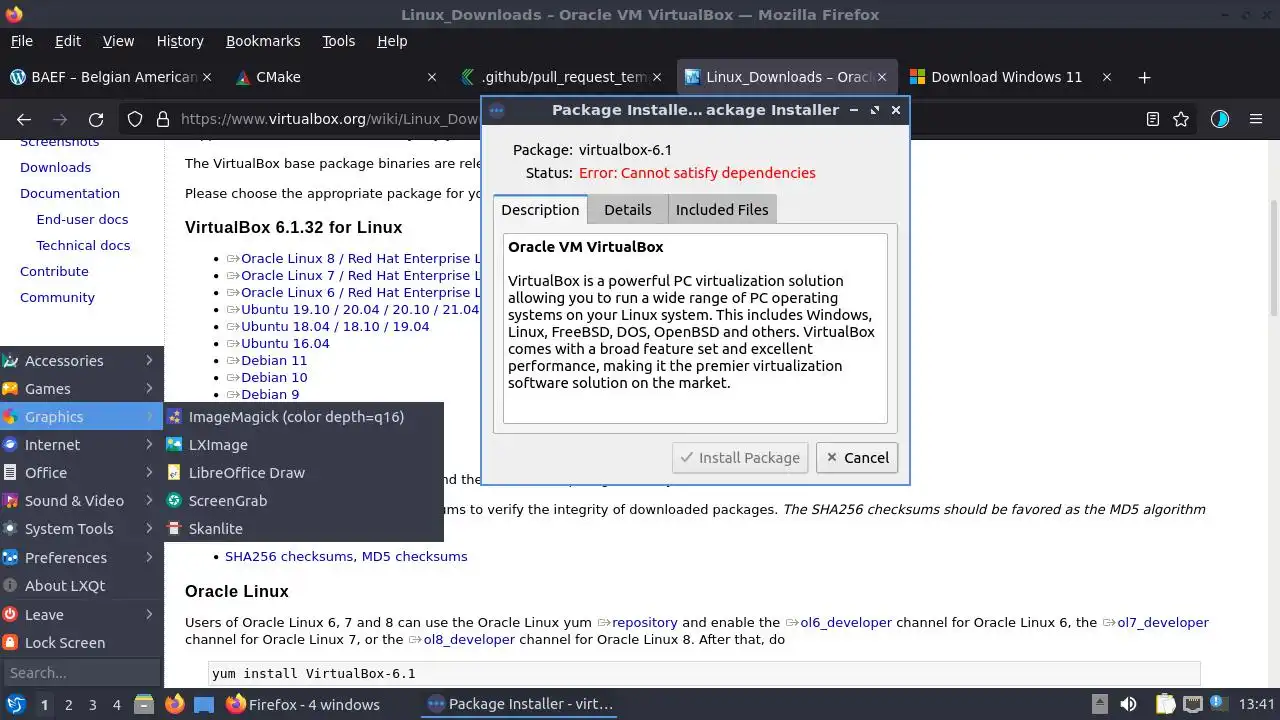The height and width of the screenshot is (720, 1280).
Task: Open the Tools menu
Action: 338,41
